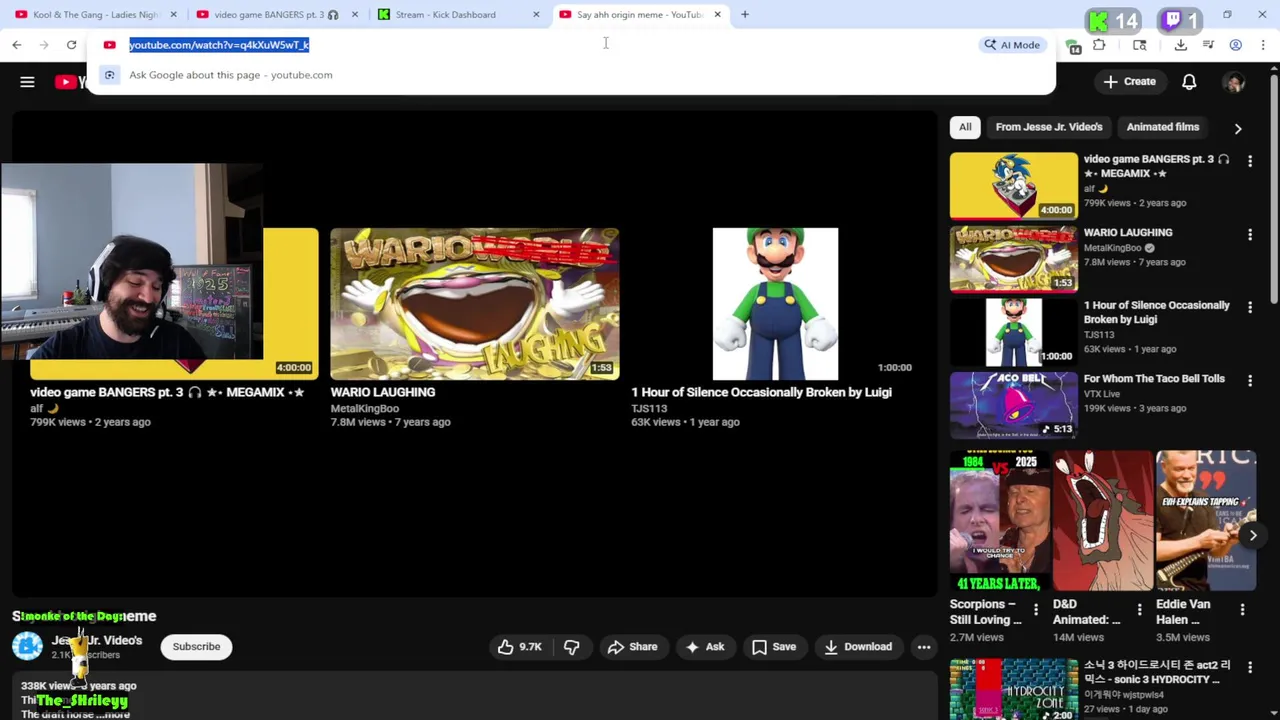1280x720 pixels.
Task: Open Eddie Van Halen short thumbnail
Action: pos(1206,521)
